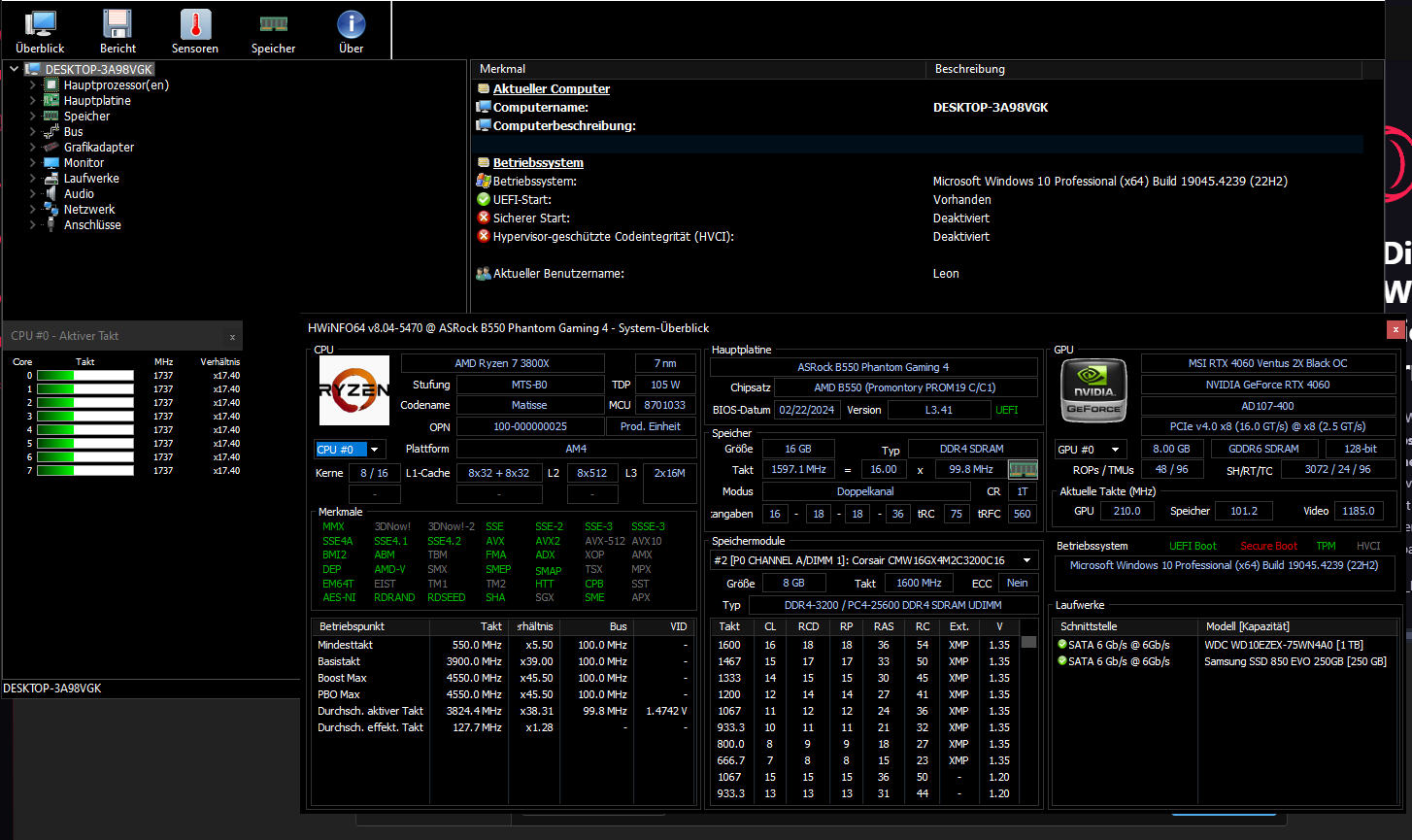Click the Windows flag icon beside Betriebssystem

(x=484, y=181)
